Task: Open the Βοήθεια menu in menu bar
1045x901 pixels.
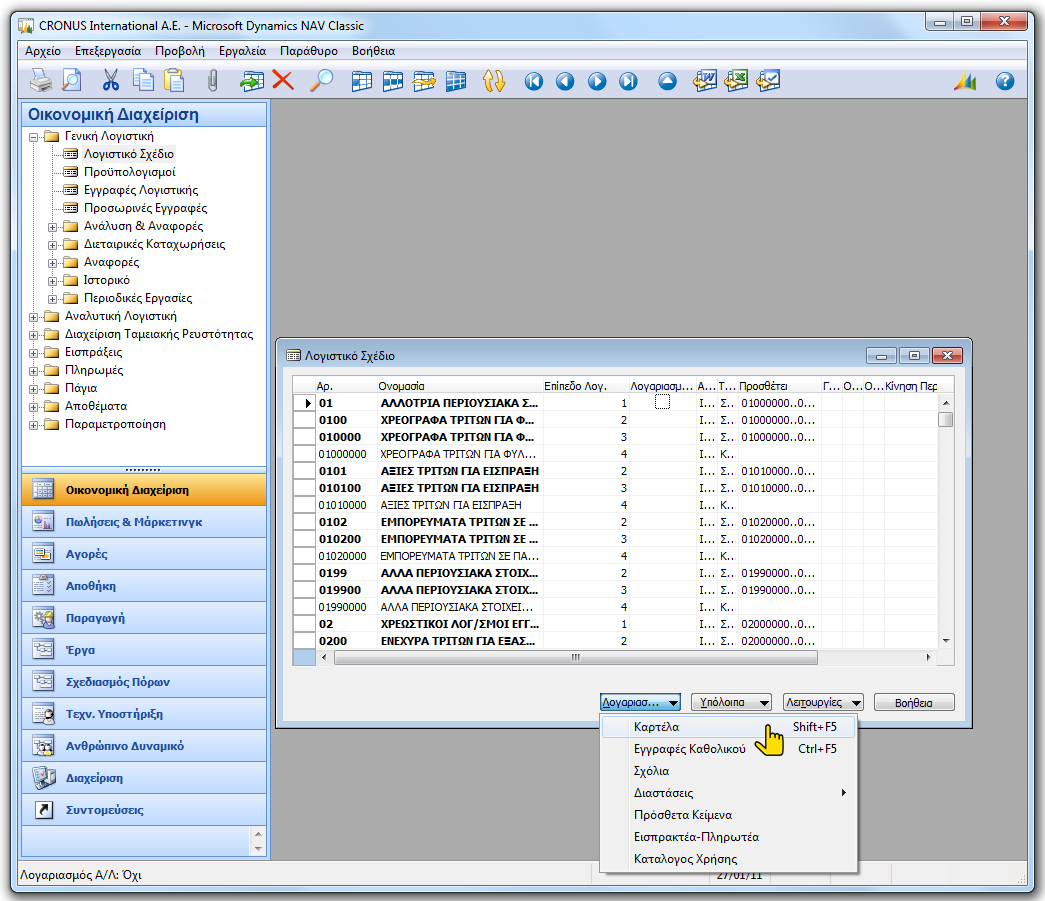Action: click(373, 51)
